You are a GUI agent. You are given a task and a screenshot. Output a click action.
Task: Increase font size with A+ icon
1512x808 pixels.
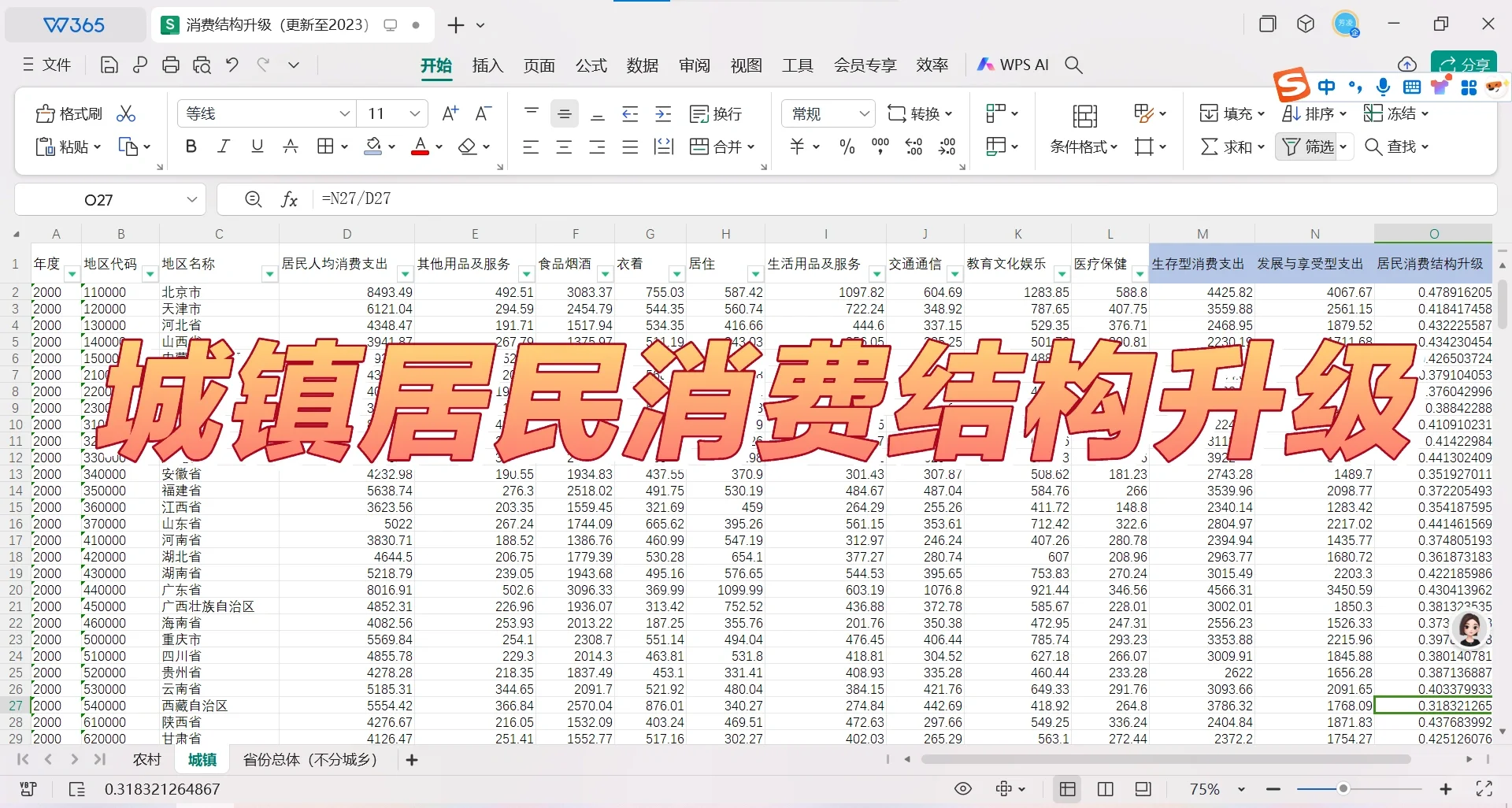[x=450, y=113]
